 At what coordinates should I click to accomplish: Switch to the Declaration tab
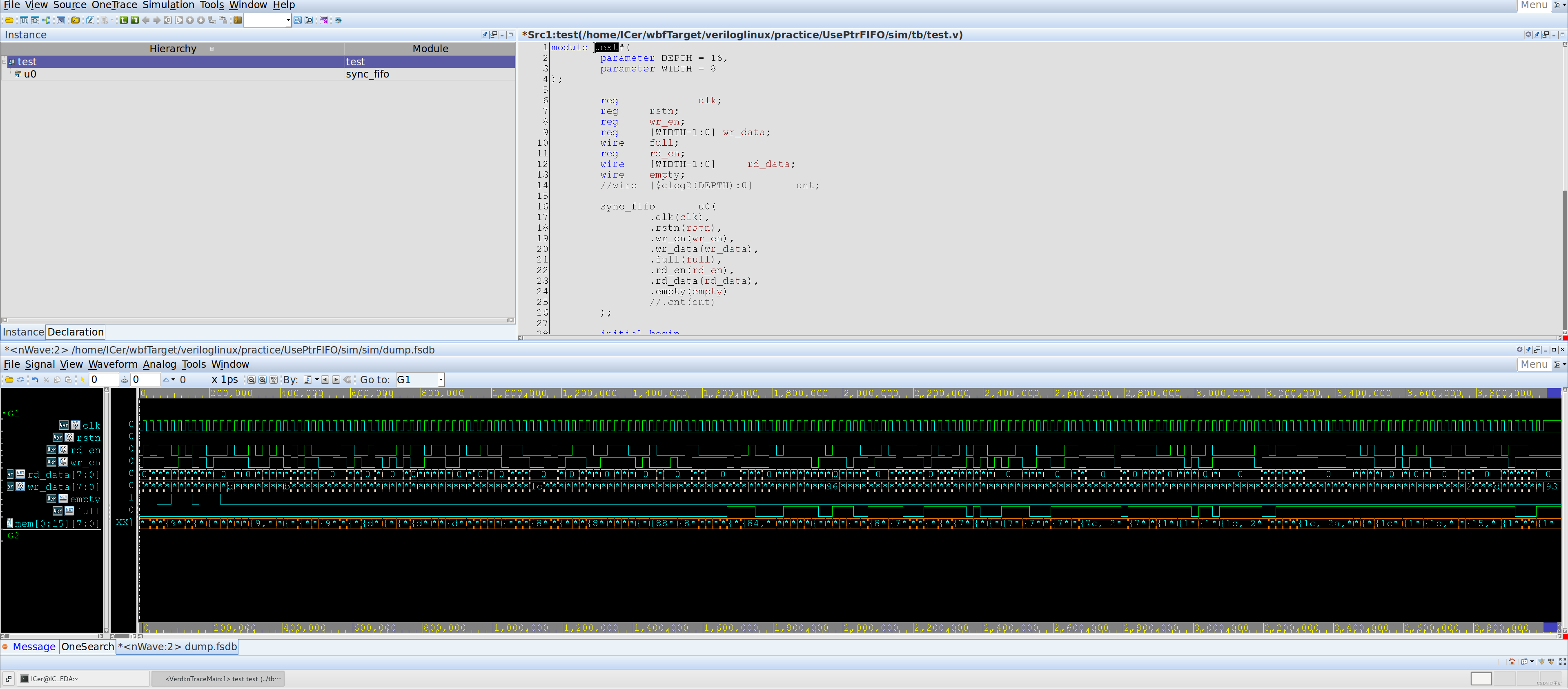(75, 332)
